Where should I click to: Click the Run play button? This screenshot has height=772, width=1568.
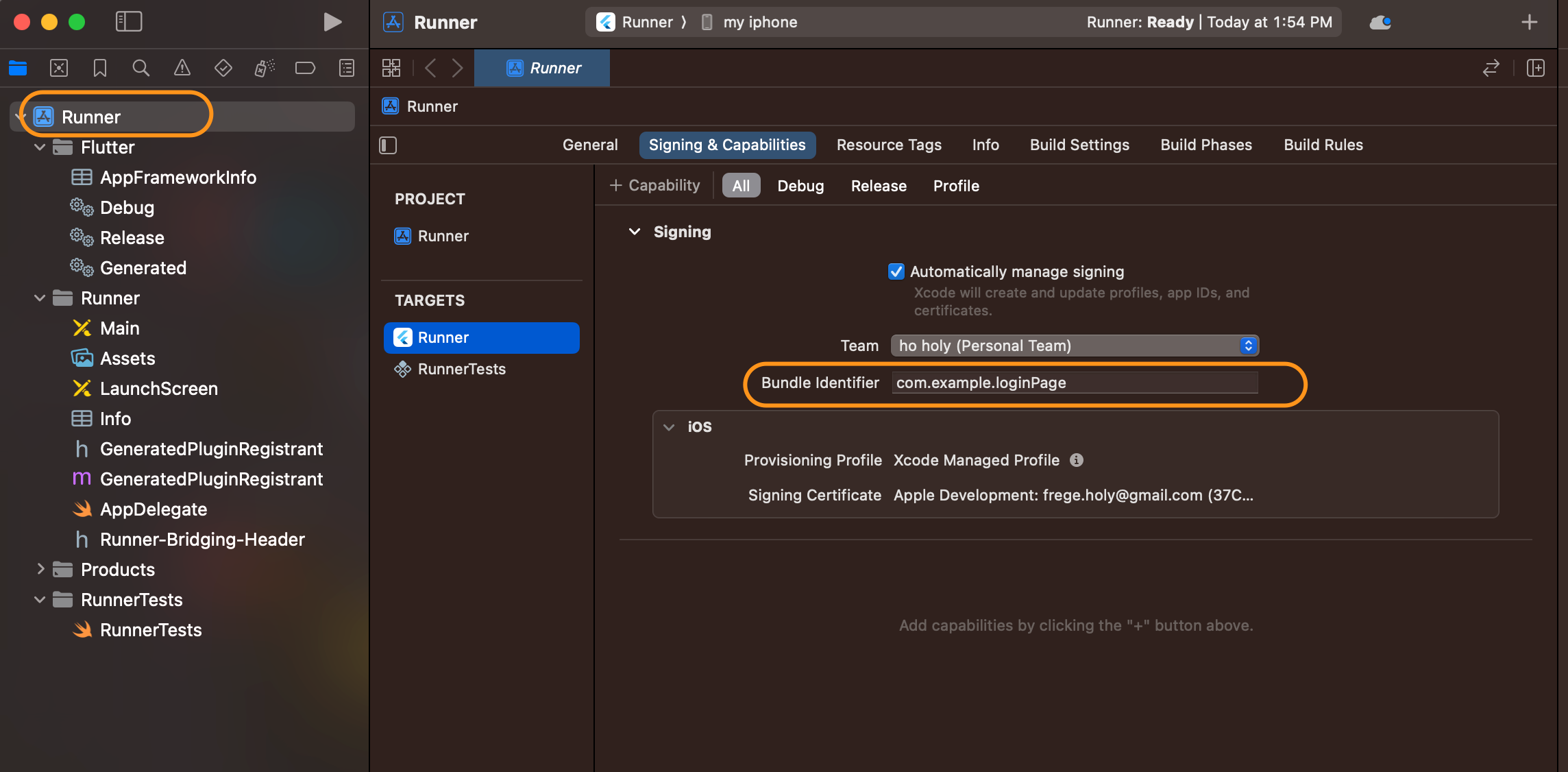(332, 22)
